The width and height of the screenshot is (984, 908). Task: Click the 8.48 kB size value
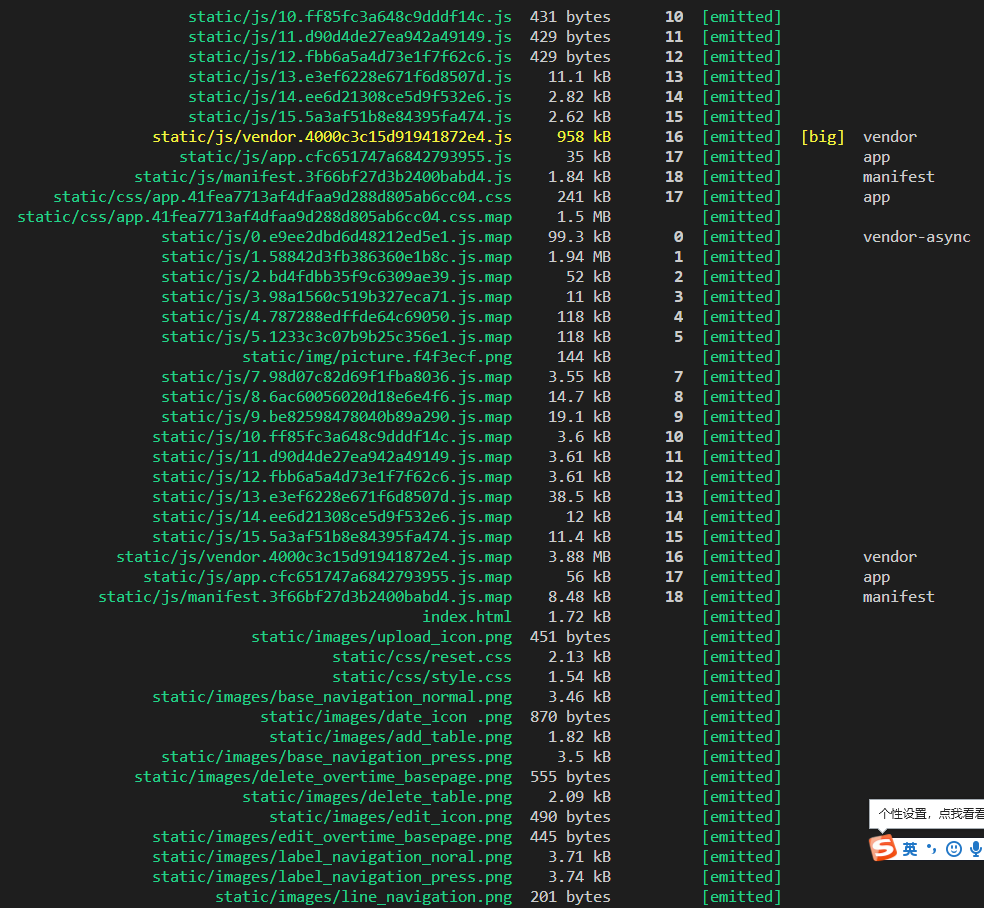click(x=579, y=597)
